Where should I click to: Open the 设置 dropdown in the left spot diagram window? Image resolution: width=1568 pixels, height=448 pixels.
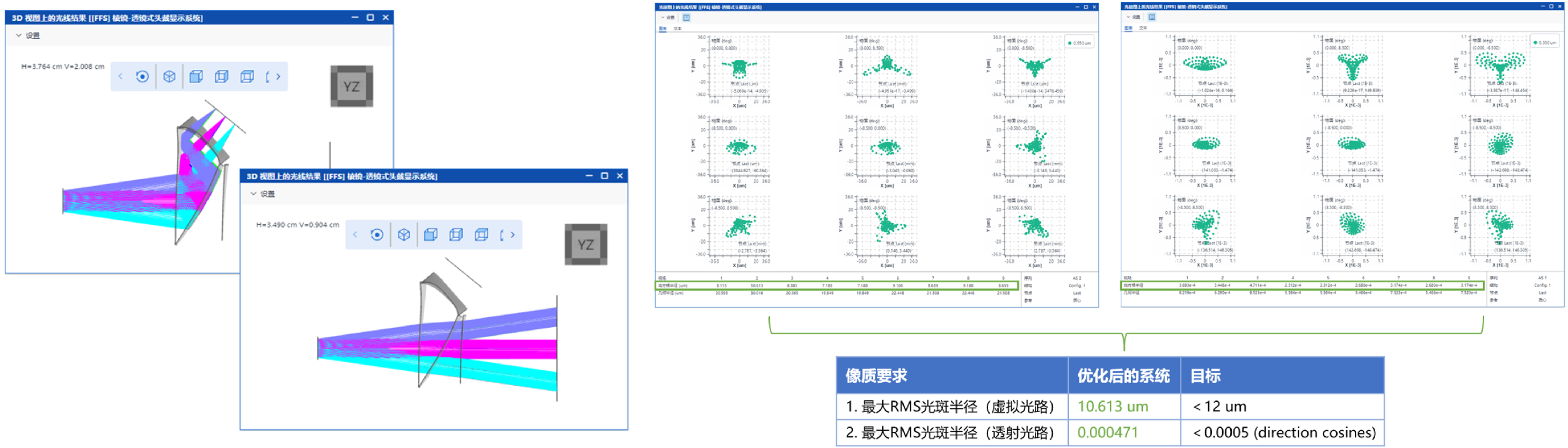coord(669,18)
